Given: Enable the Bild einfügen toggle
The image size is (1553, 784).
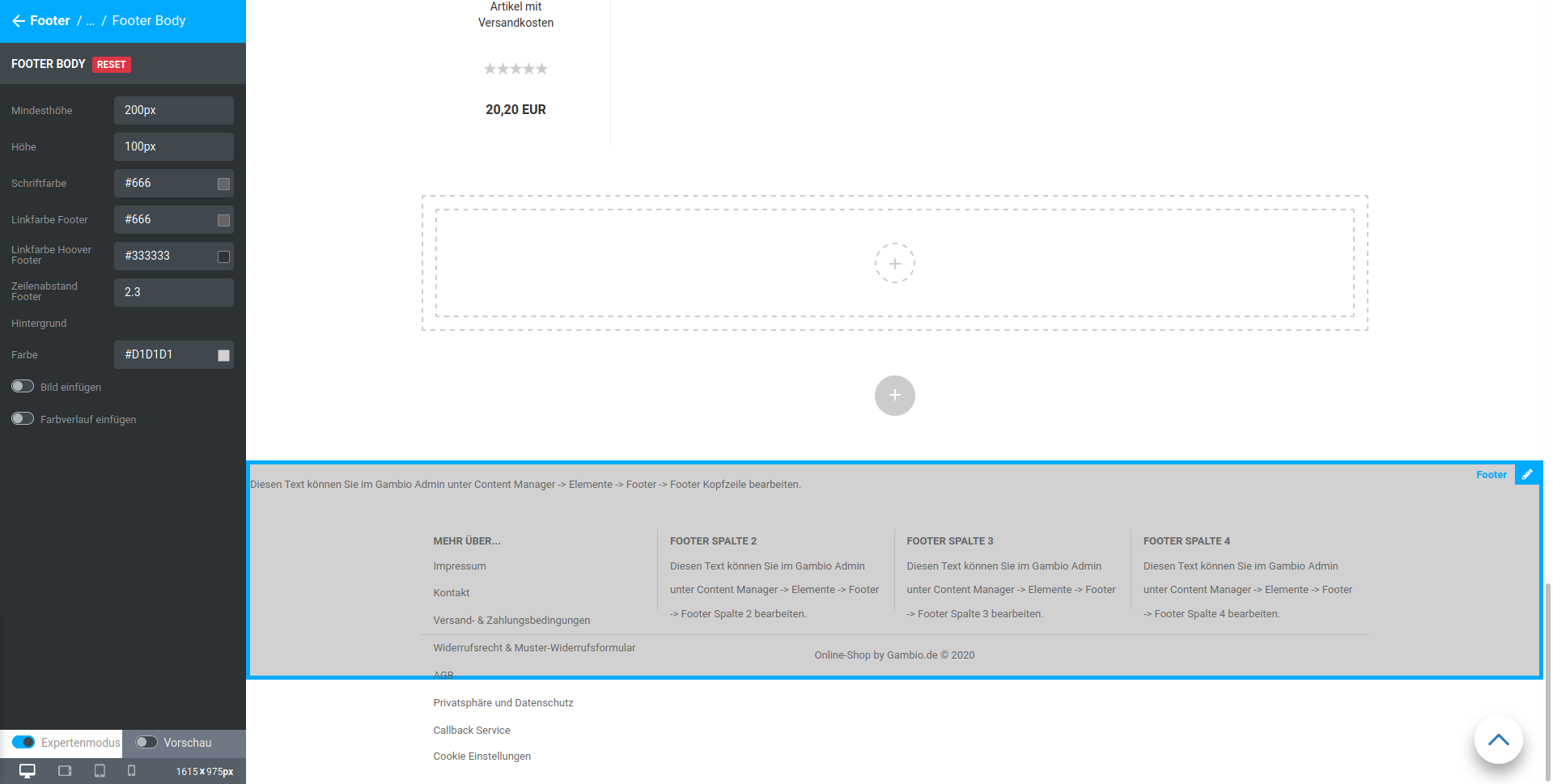Looking at the screenshot, I should [x=22, y=387].
